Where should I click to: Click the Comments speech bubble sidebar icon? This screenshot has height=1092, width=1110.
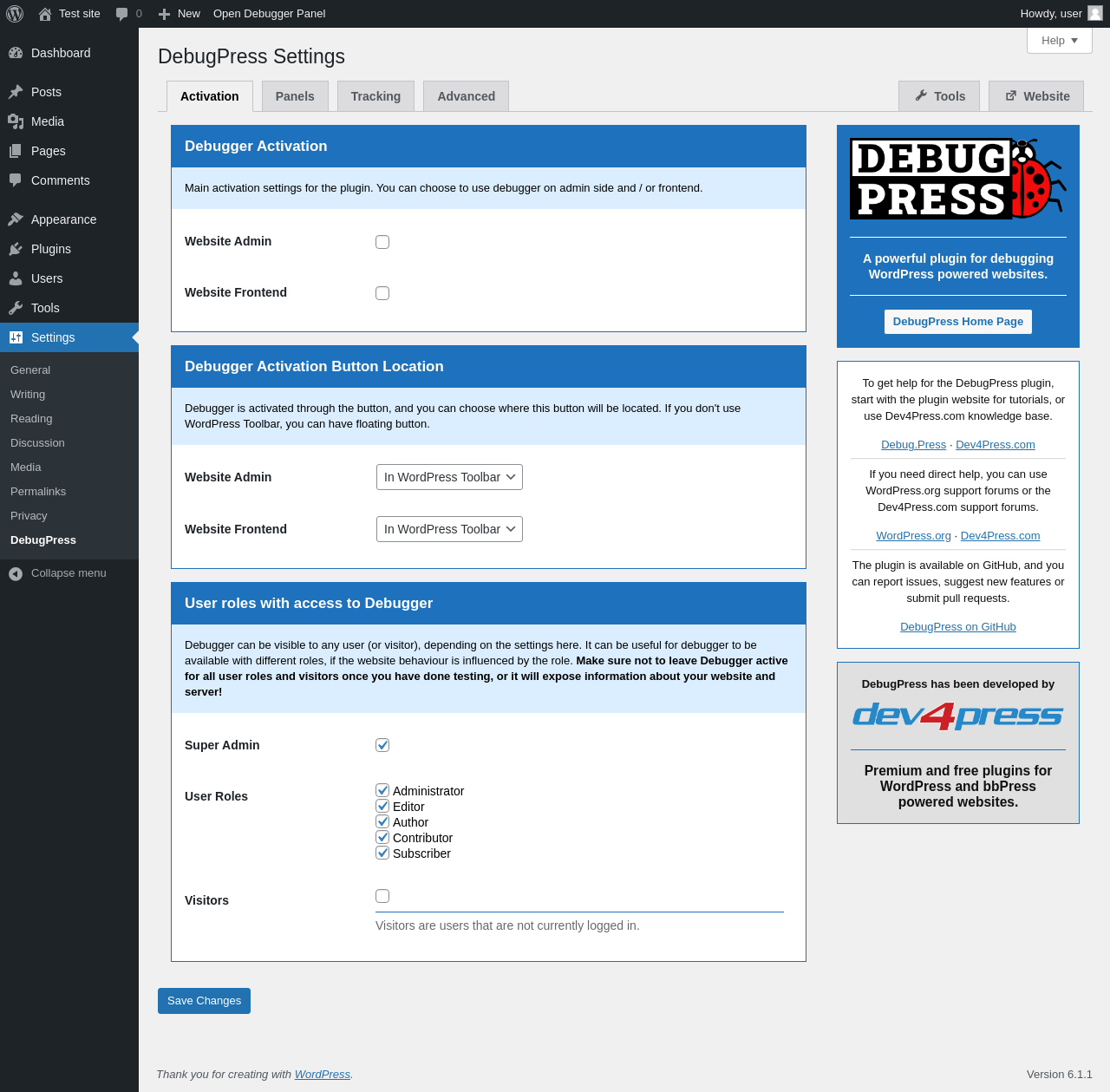pos(16,180)
